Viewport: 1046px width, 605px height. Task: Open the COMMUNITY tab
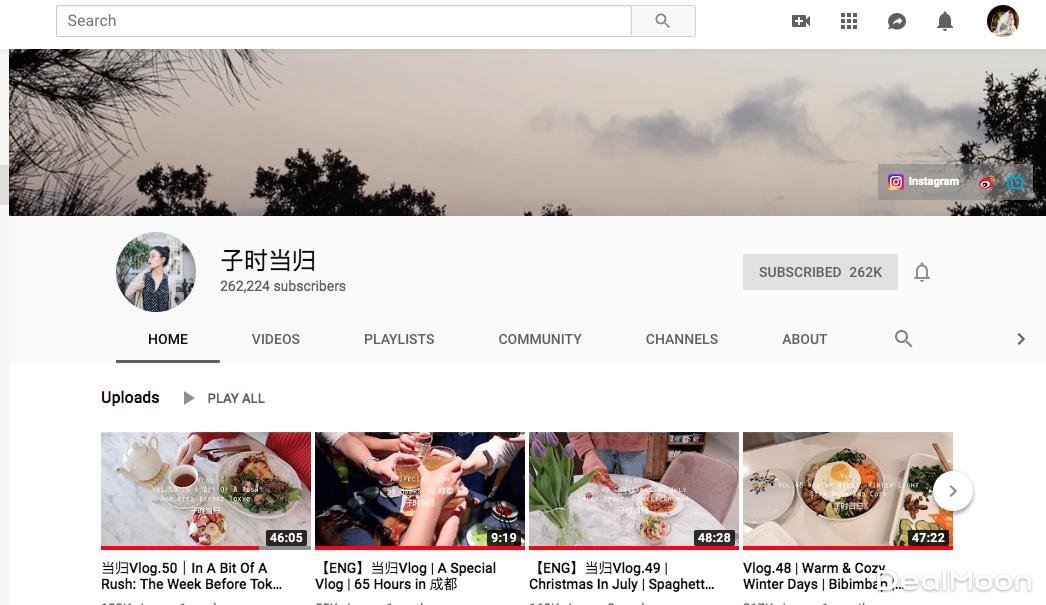click(x=540, y=339)
